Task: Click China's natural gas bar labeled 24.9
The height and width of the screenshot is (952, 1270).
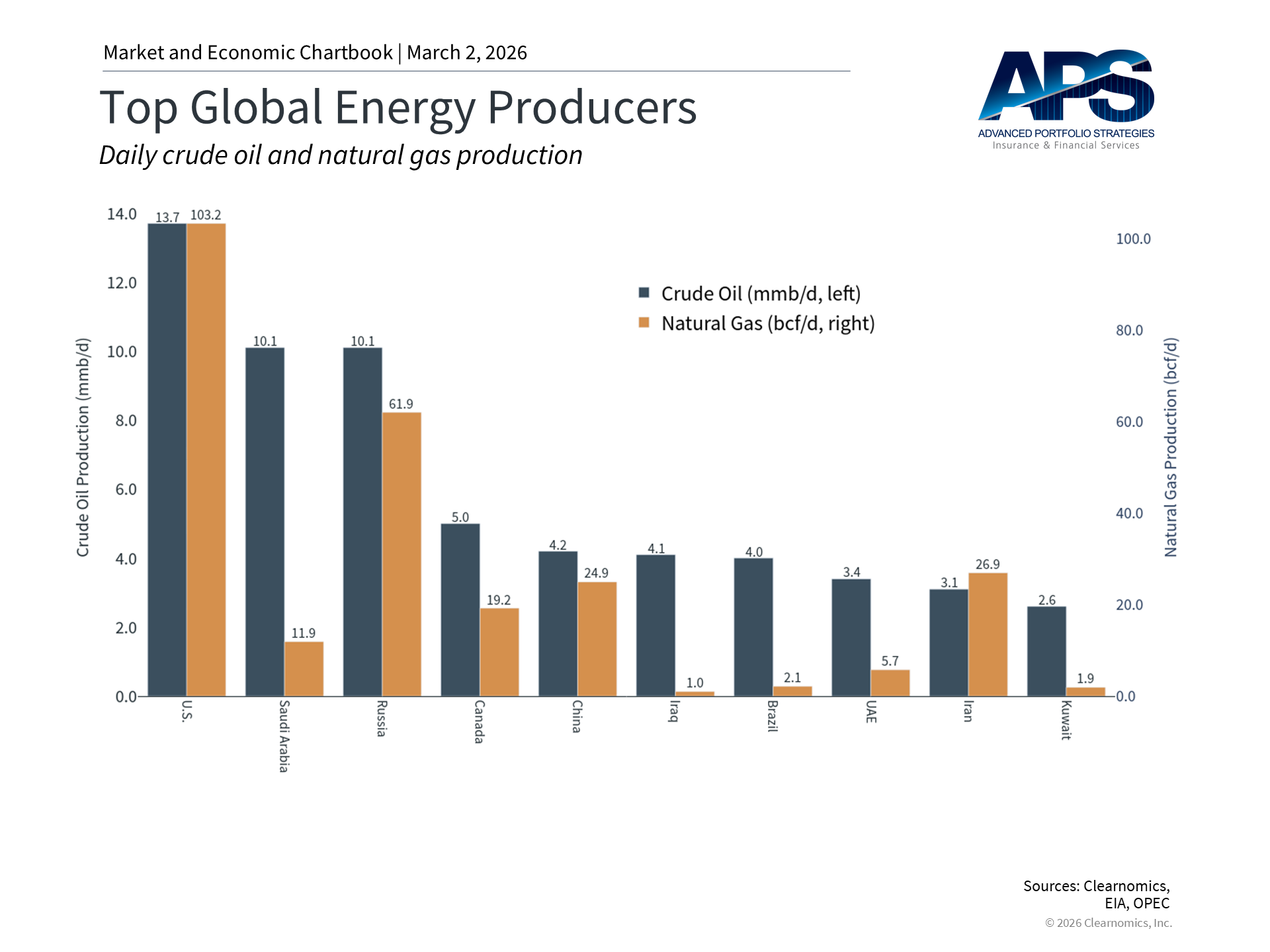Action: [x=597, y=639]
